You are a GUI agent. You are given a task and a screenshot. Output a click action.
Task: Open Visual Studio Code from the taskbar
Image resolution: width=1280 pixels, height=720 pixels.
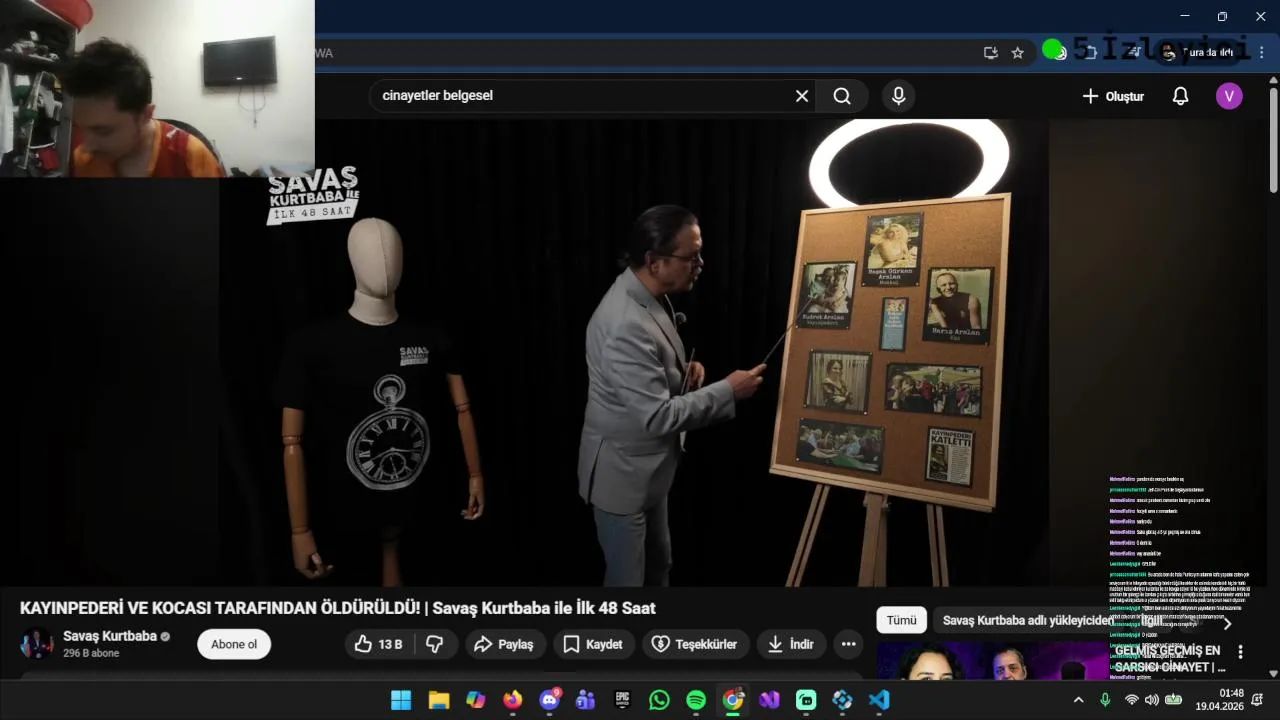click(x=879, y=700)
